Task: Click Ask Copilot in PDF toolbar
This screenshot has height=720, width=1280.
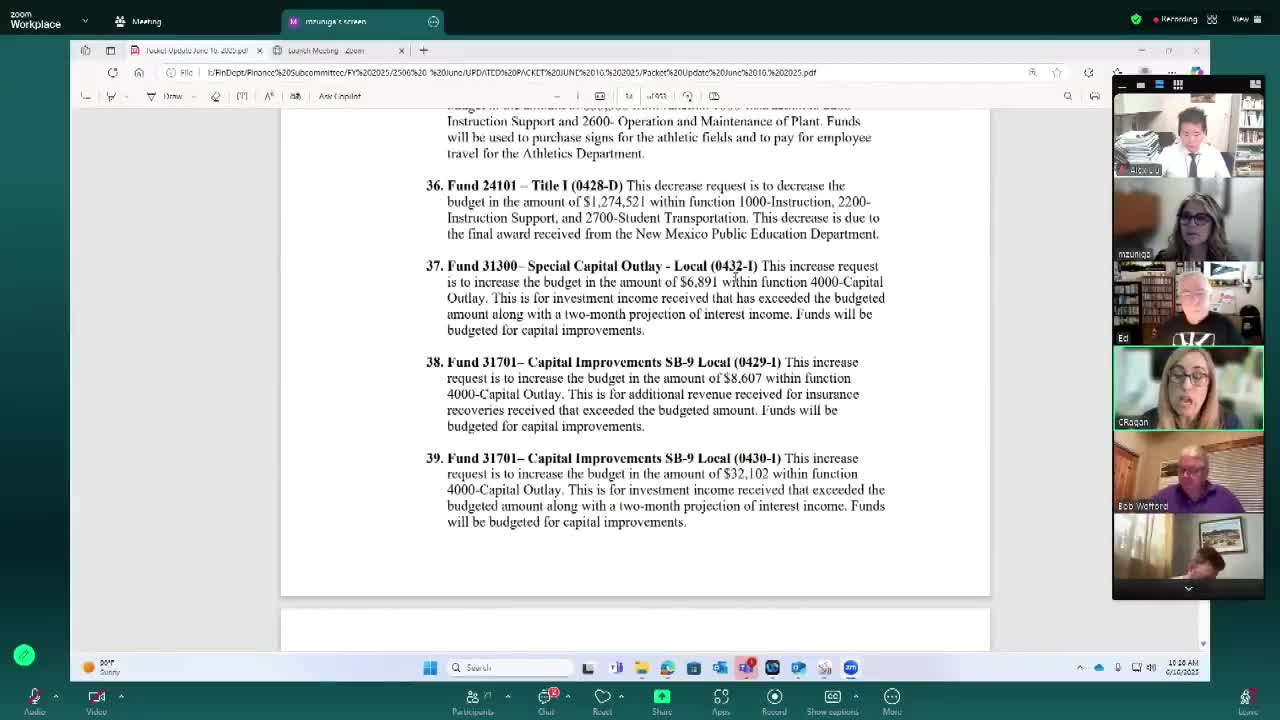Action: tap(340, 96)
